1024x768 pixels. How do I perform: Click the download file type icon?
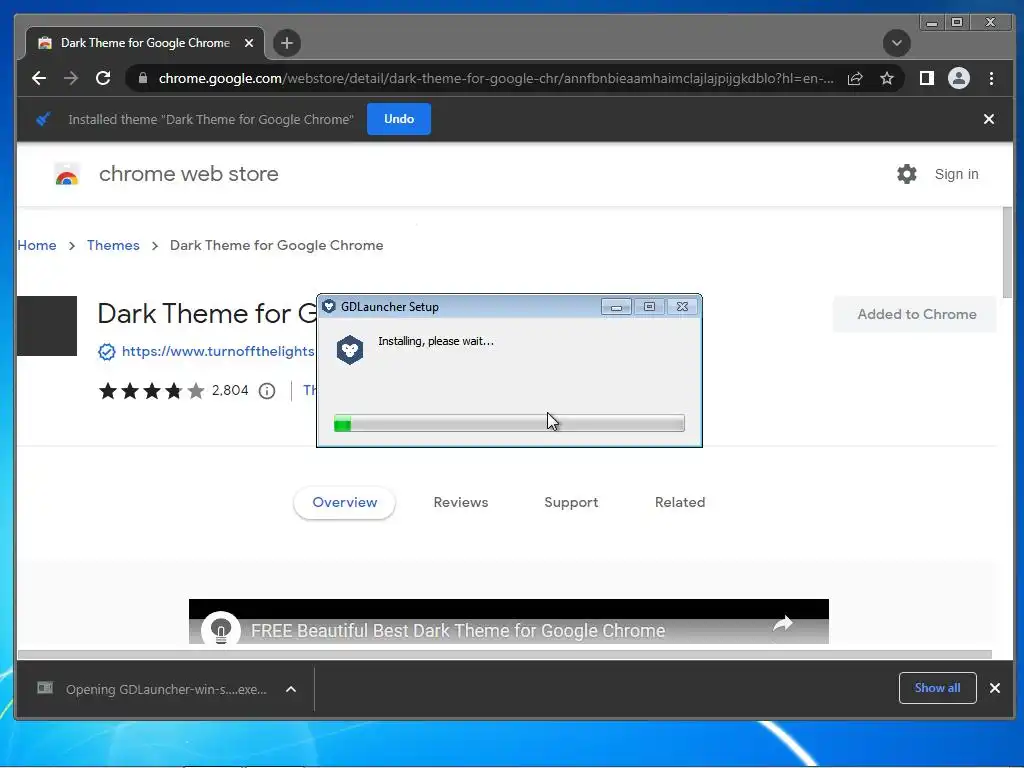click(45, 688)
